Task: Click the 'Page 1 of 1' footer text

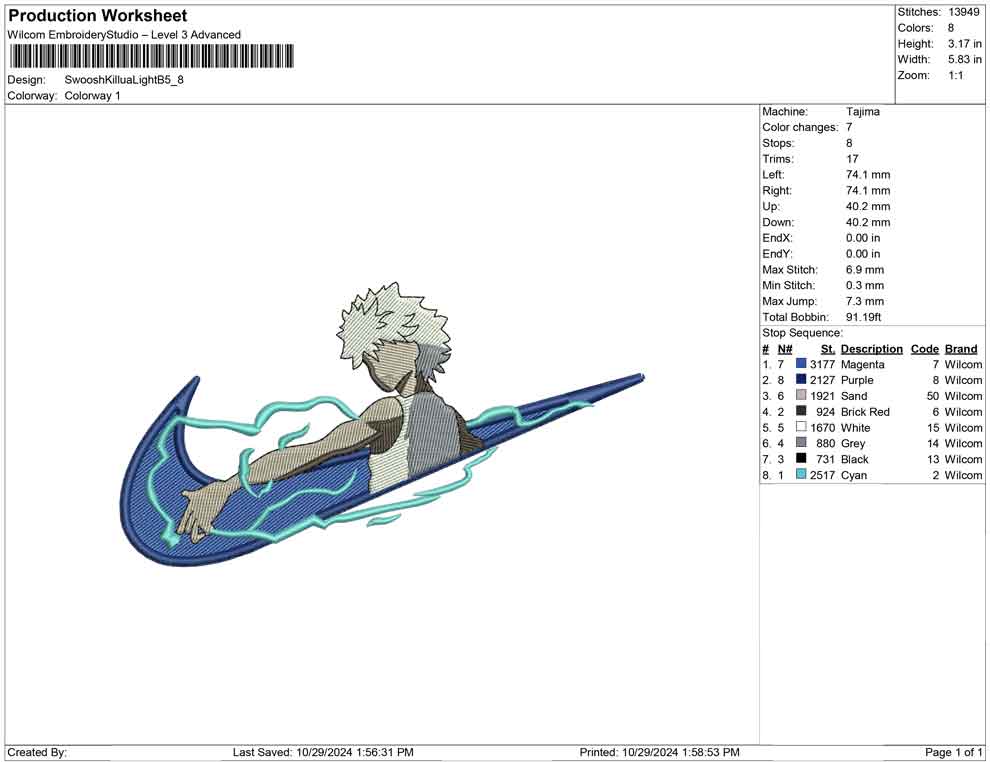Action: 953,752
